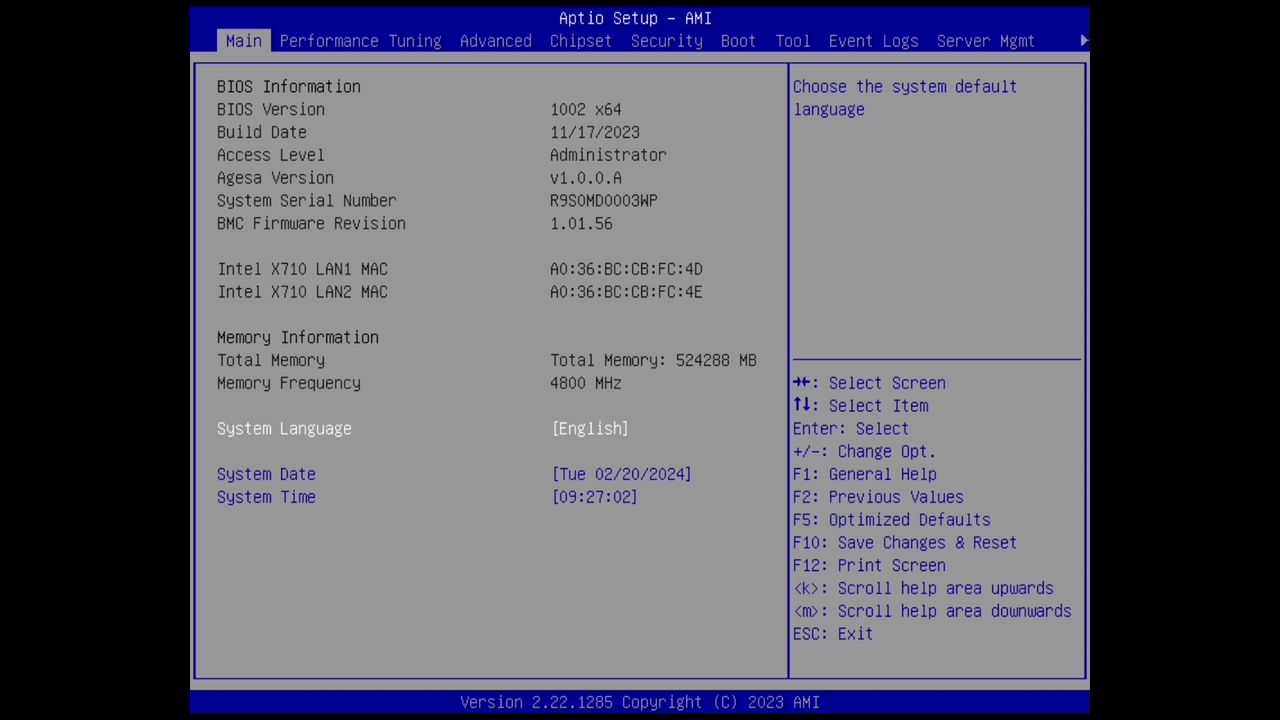
Task: Click the F12: Print Screen hint
Action: pyautogui.click(x=869, y=566)
